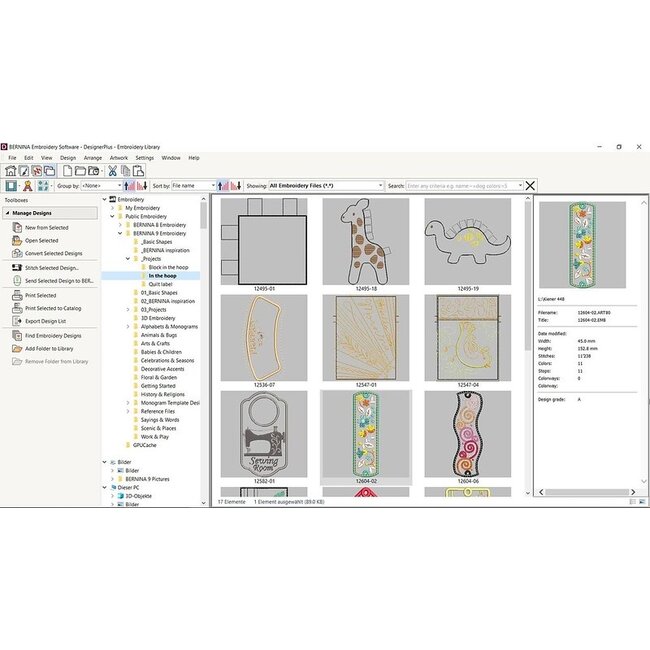
Task: Click Print Selected to Catalog
Action: 53,308
